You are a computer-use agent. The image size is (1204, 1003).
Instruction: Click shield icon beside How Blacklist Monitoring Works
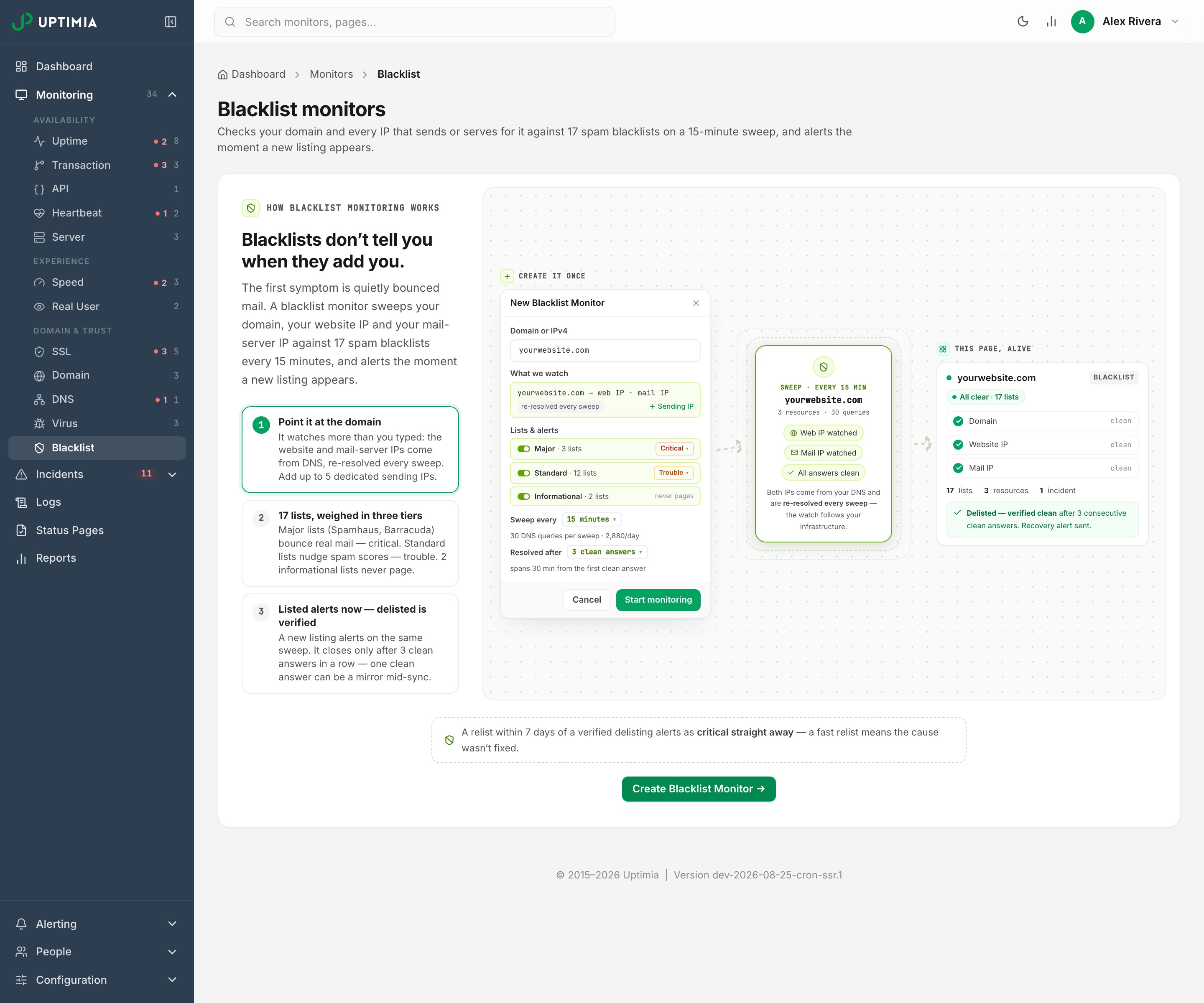(250, 208)
